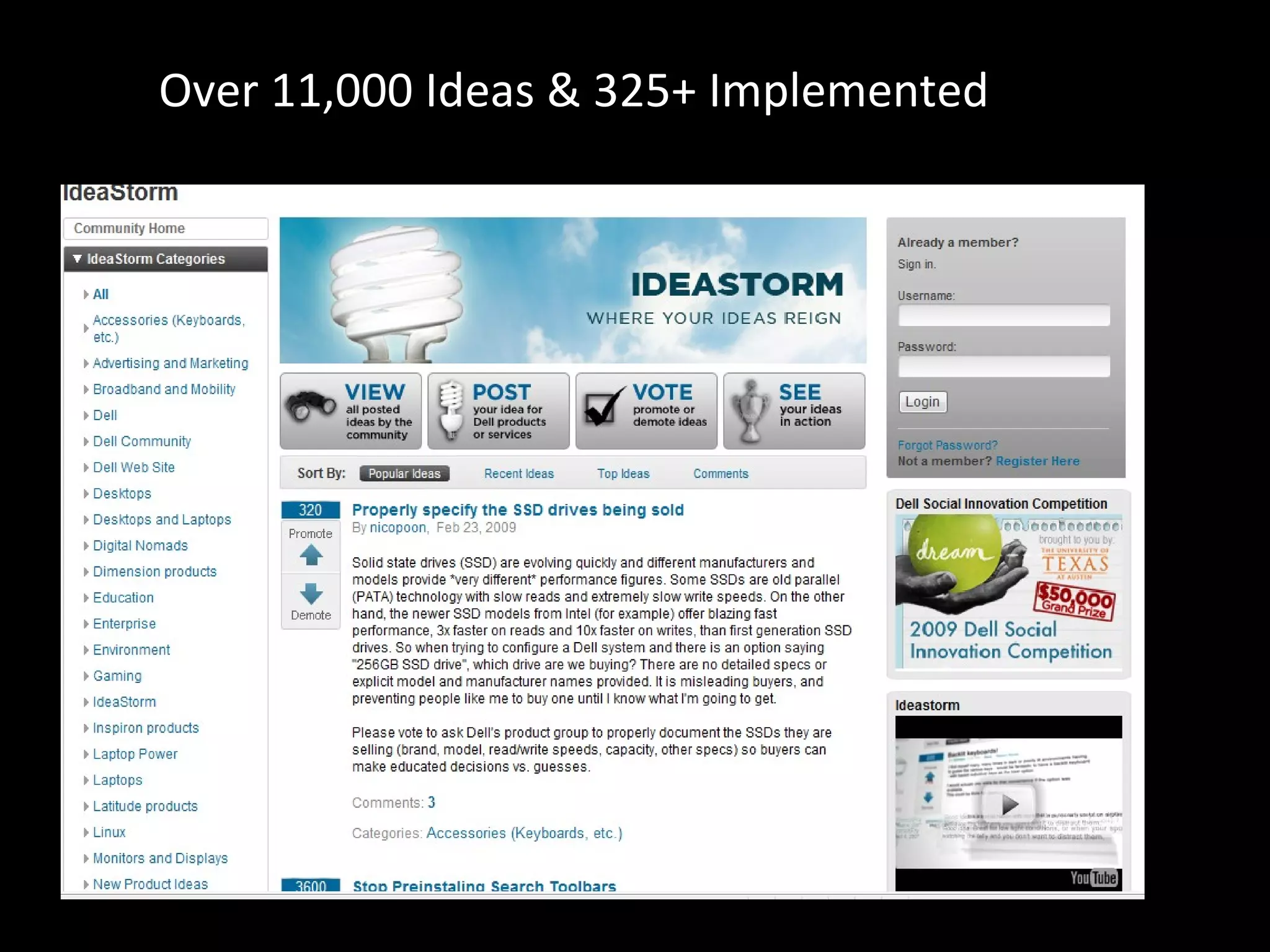The height and width of the screenshot is (952, 1270).
Task: Open the Dell category
Action: tap(105, 415)
